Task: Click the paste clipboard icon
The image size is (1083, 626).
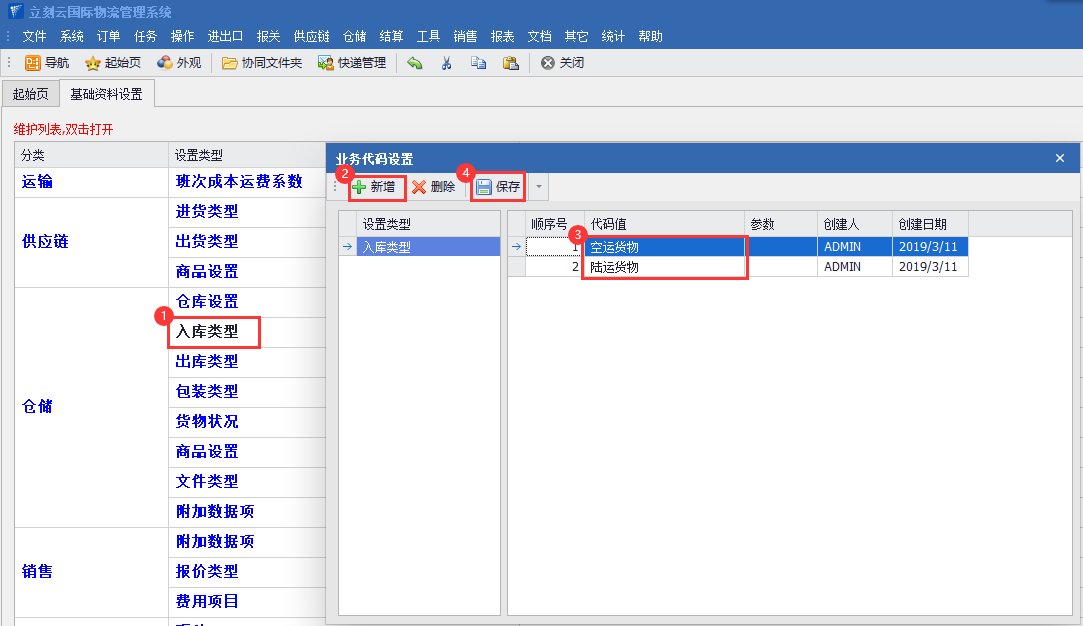Action: click(510, 63)
